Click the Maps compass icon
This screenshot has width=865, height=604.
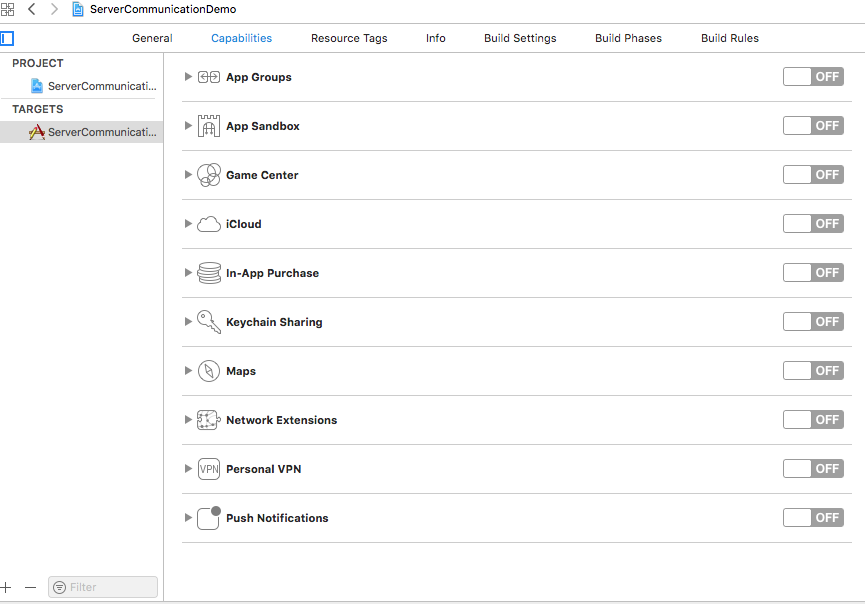click(x=209, y=371)
